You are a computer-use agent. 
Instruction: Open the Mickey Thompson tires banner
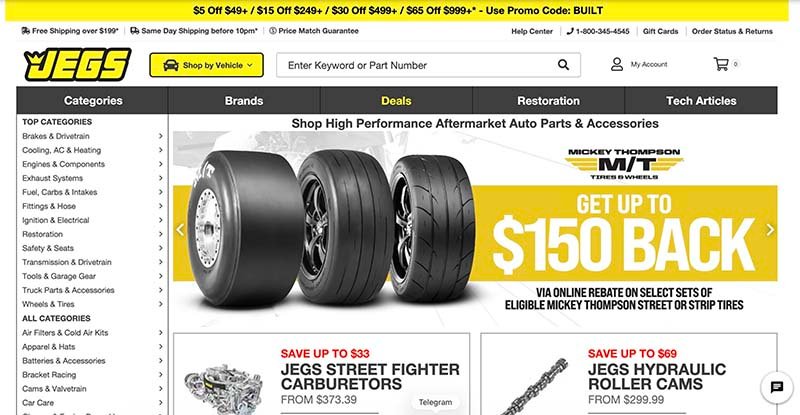475,230
